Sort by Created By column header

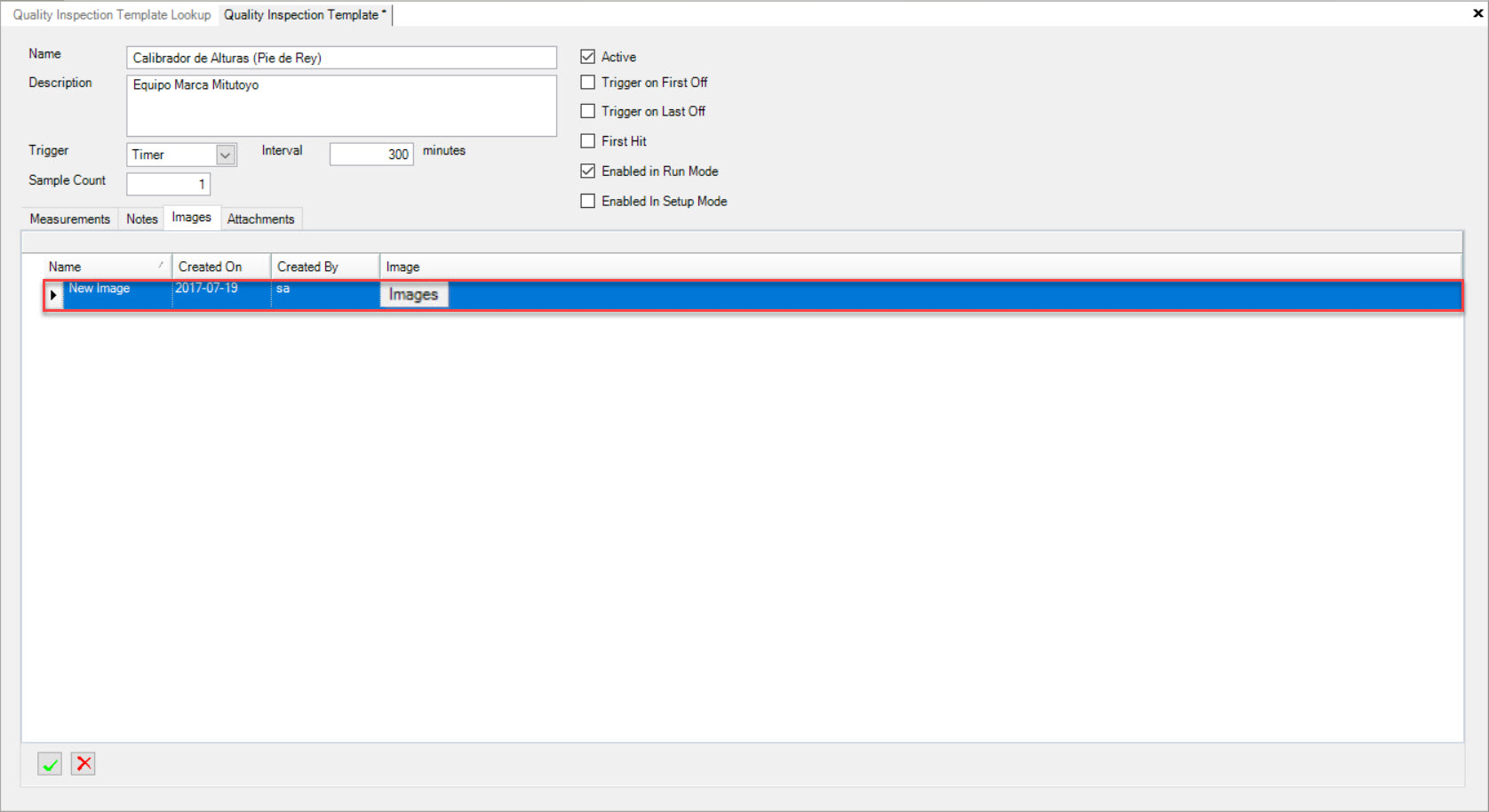pyautogui.click(x=325, y=267)
